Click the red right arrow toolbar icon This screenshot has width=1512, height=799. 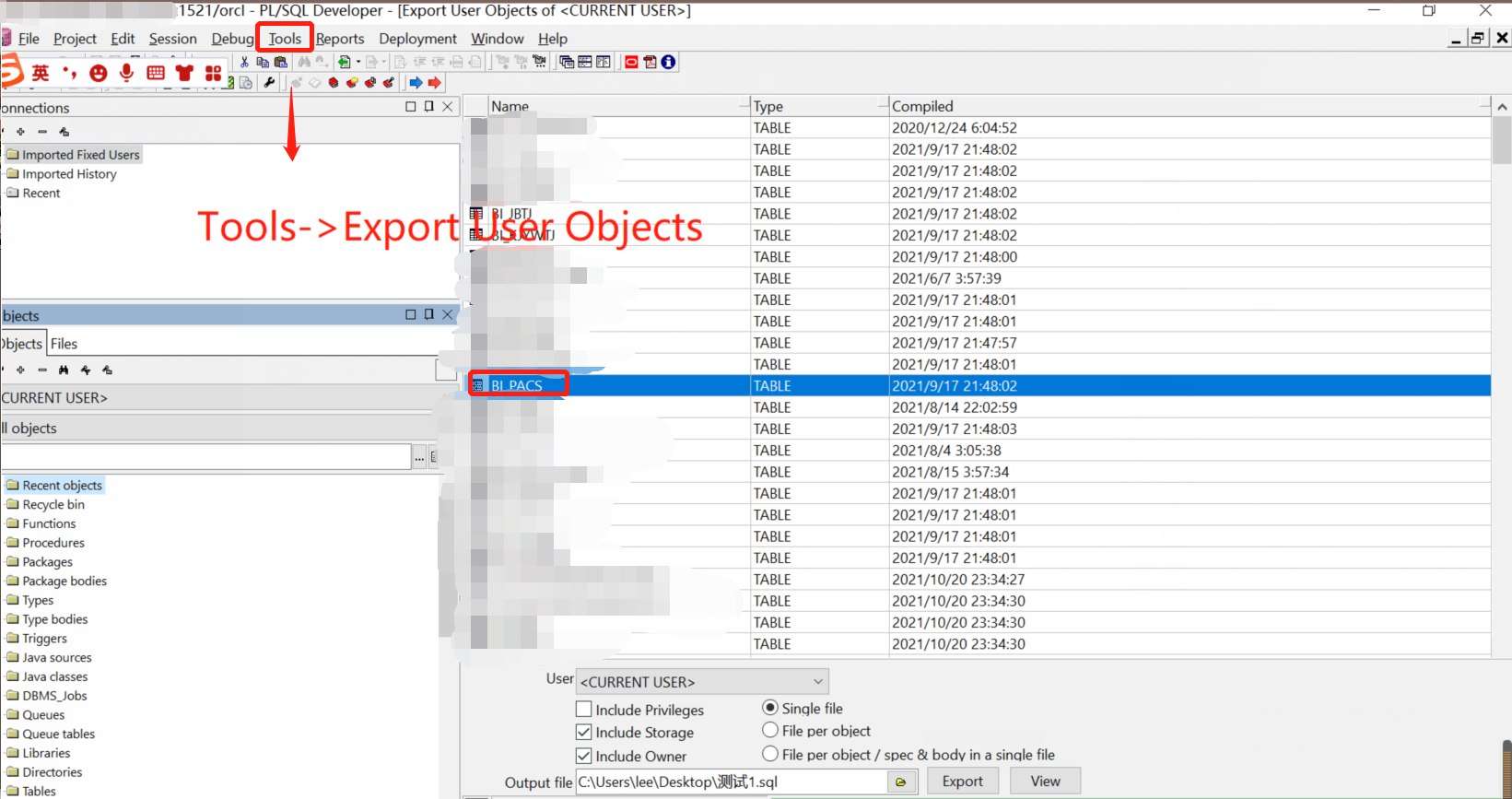point(435,83)
